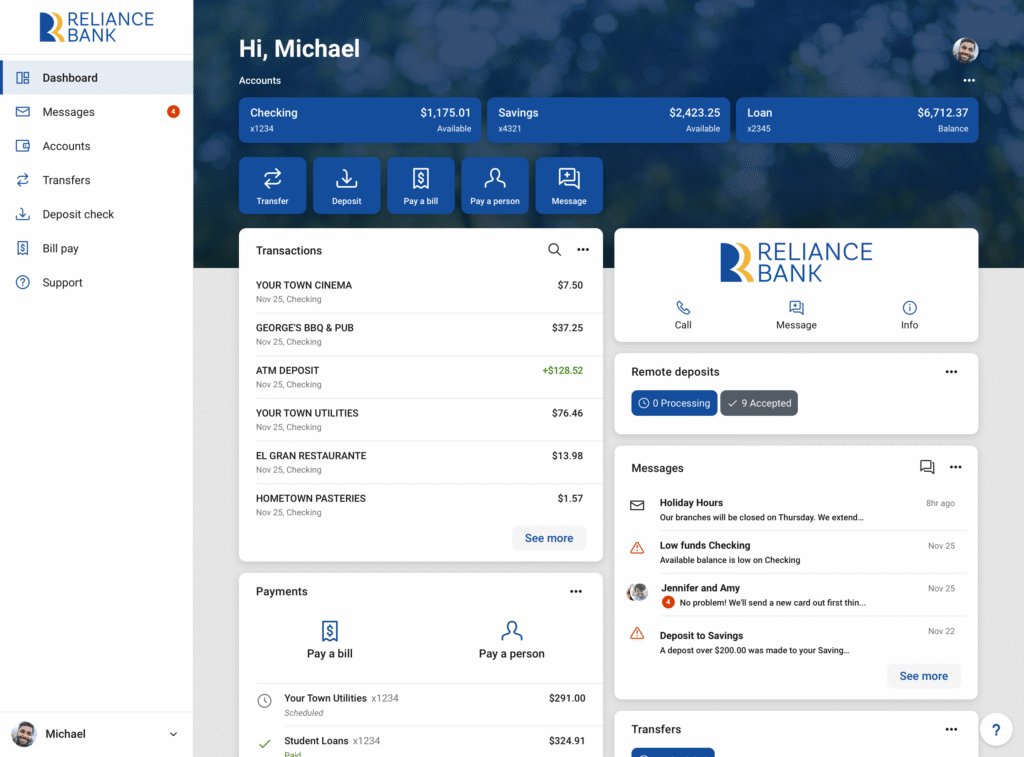Open the Accounts section ellipsis menu

[x=968, y=80]
